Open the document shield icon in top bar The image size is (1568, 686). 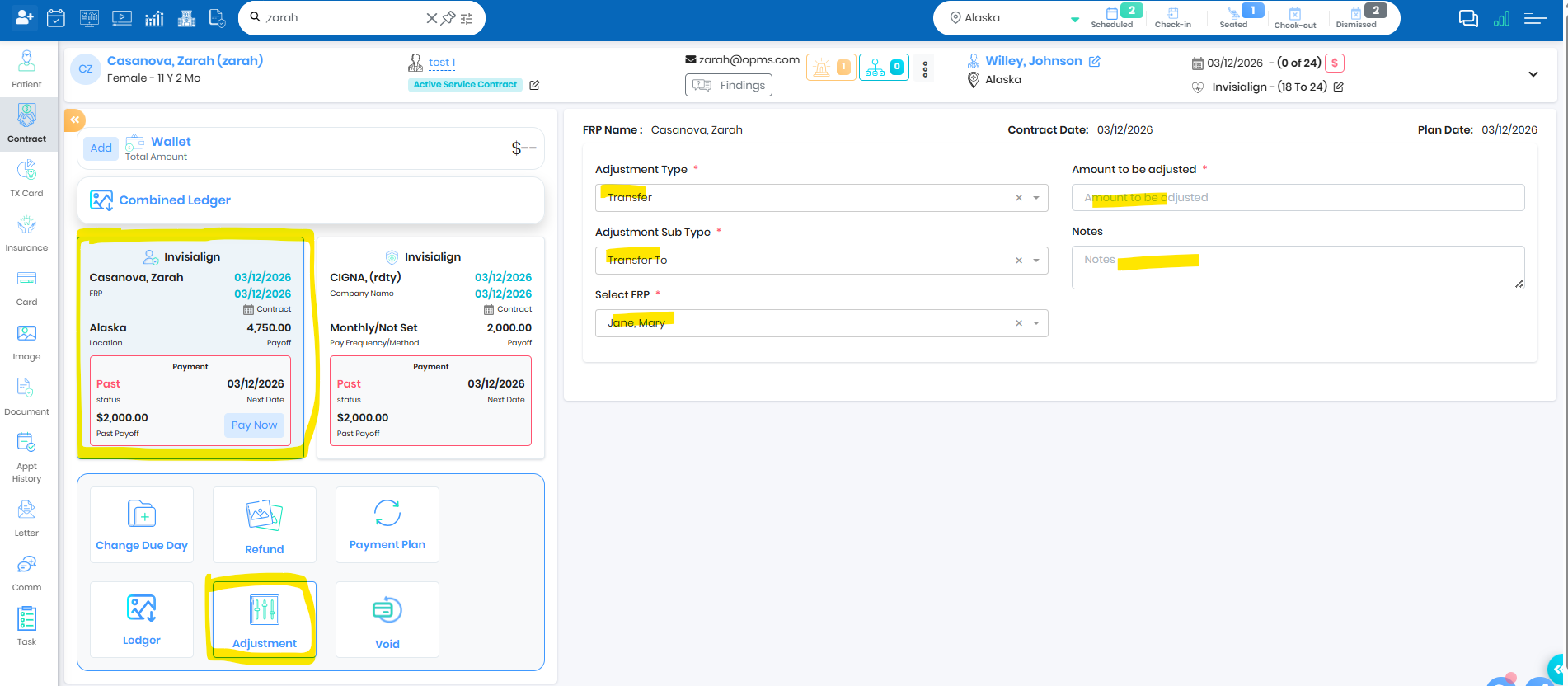(218, 17)
